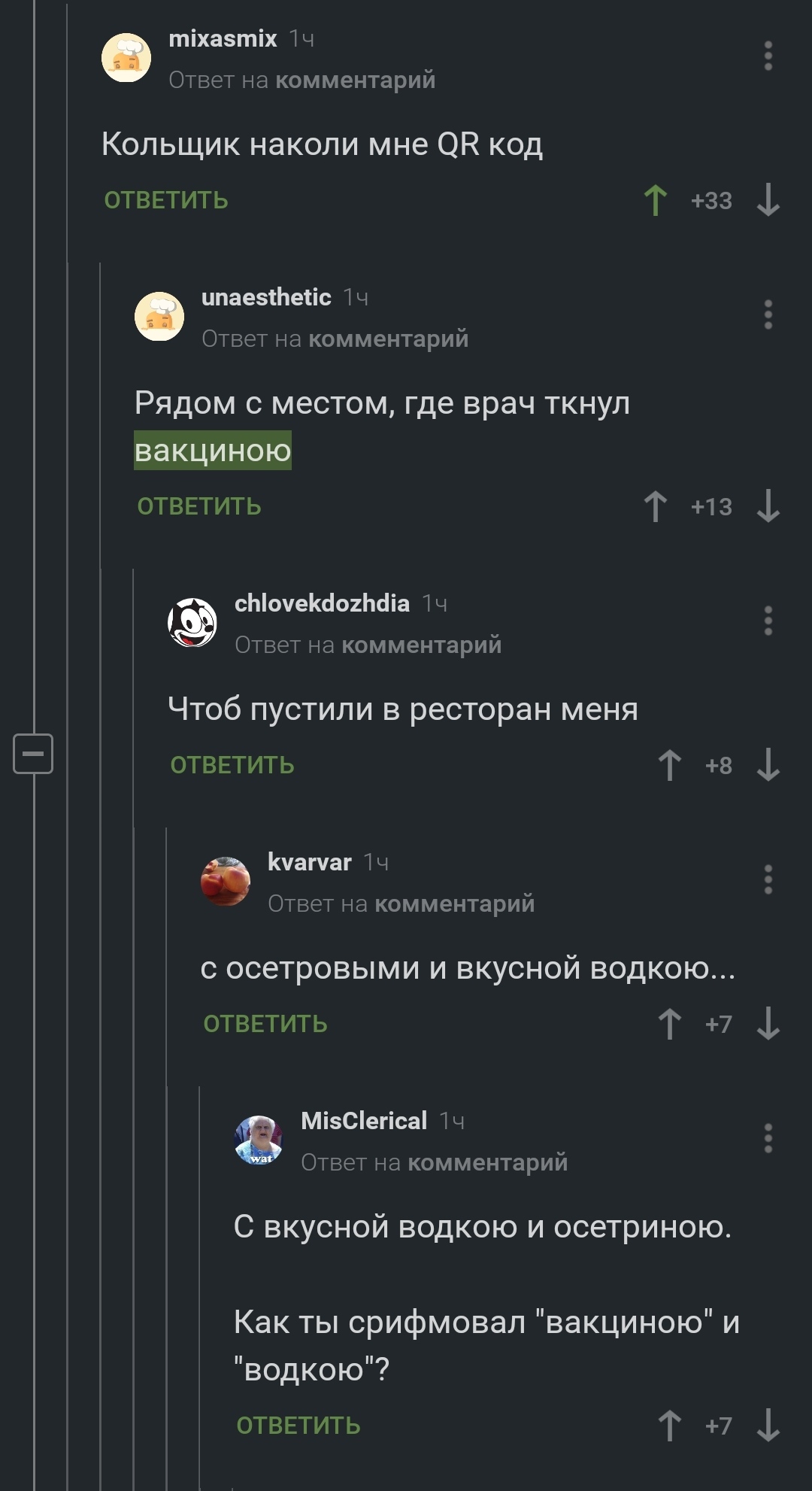
Task: Open three-dot menu on chlovekdozhdia's comment
Action: coord(768,621)
